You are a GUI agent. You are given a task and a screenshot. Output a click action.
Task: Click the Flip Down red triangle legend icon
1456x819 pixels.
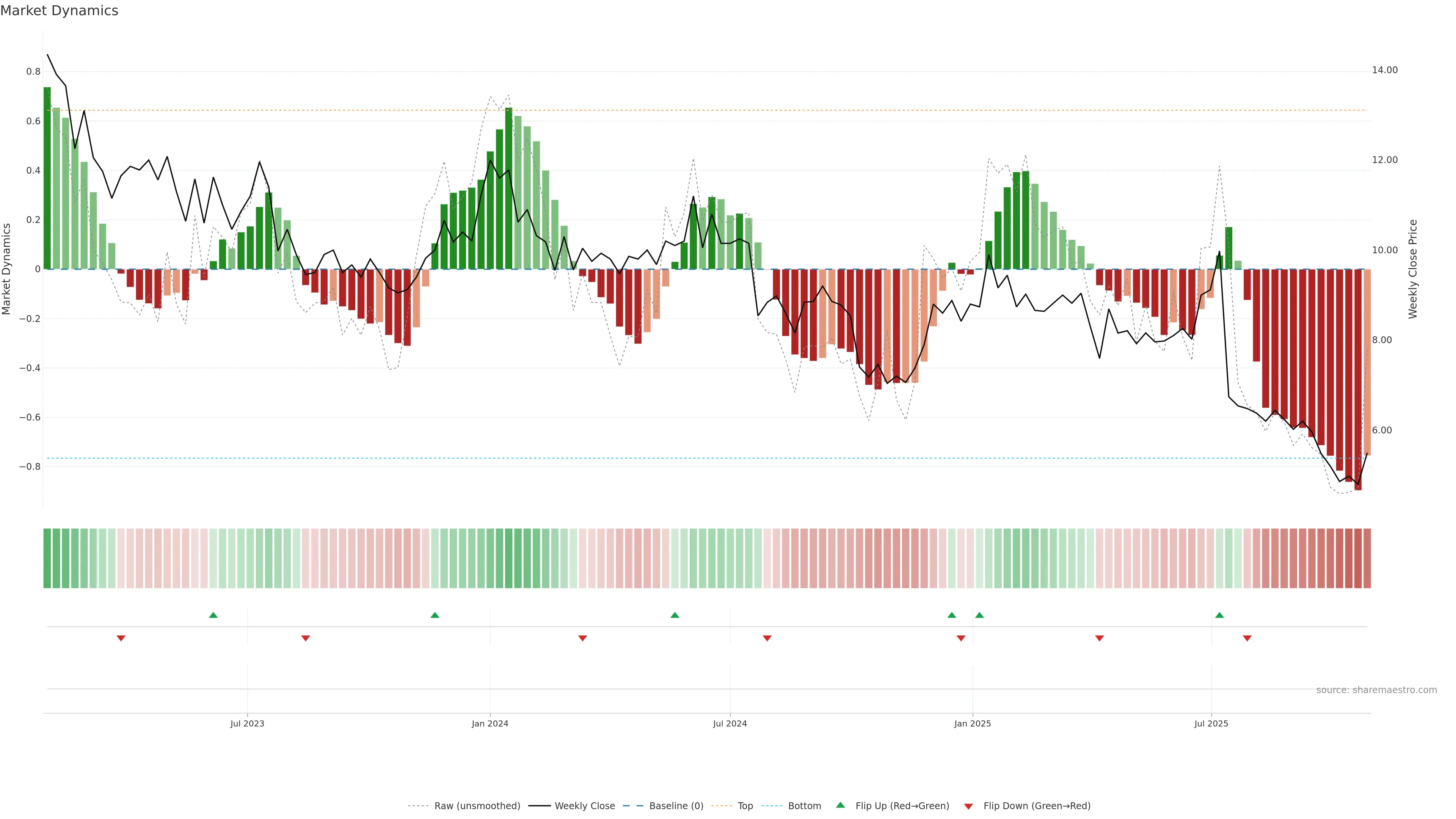click(x=968, y=806)
